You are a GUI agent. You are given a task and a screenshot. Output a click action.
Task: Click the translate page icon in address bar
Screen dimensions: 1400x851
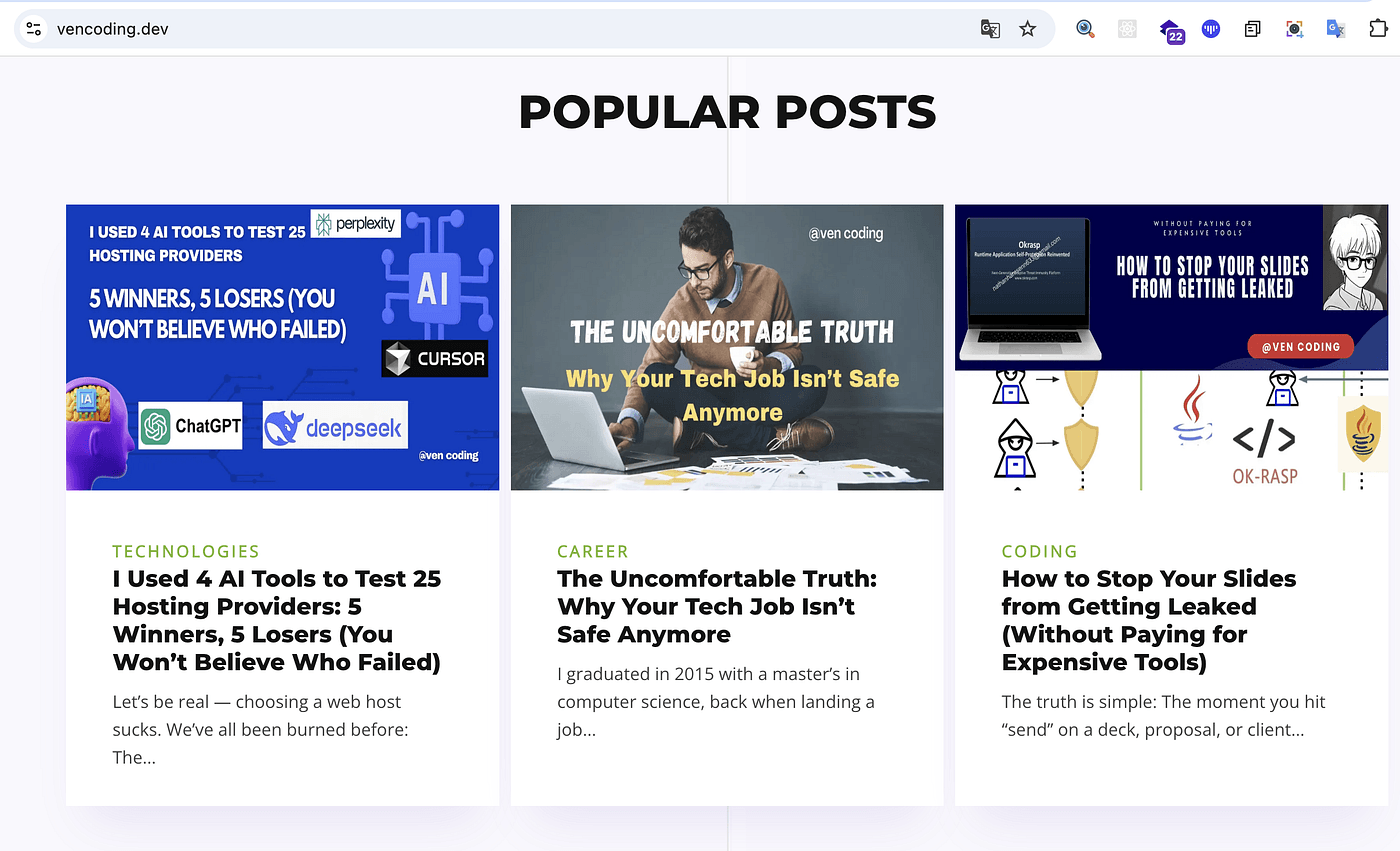click(990, 29)
